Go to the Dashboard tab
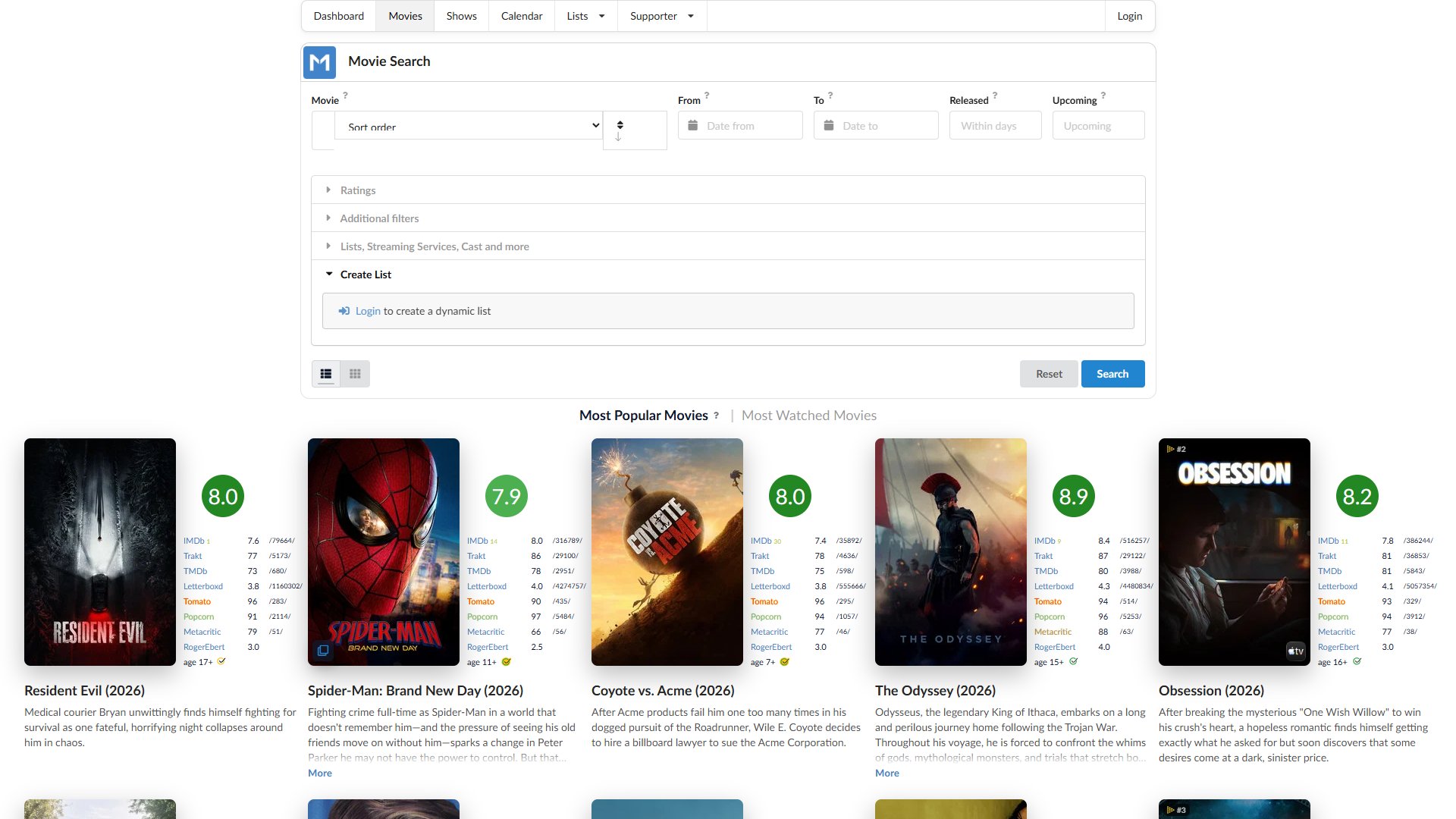 pos(339,16)
